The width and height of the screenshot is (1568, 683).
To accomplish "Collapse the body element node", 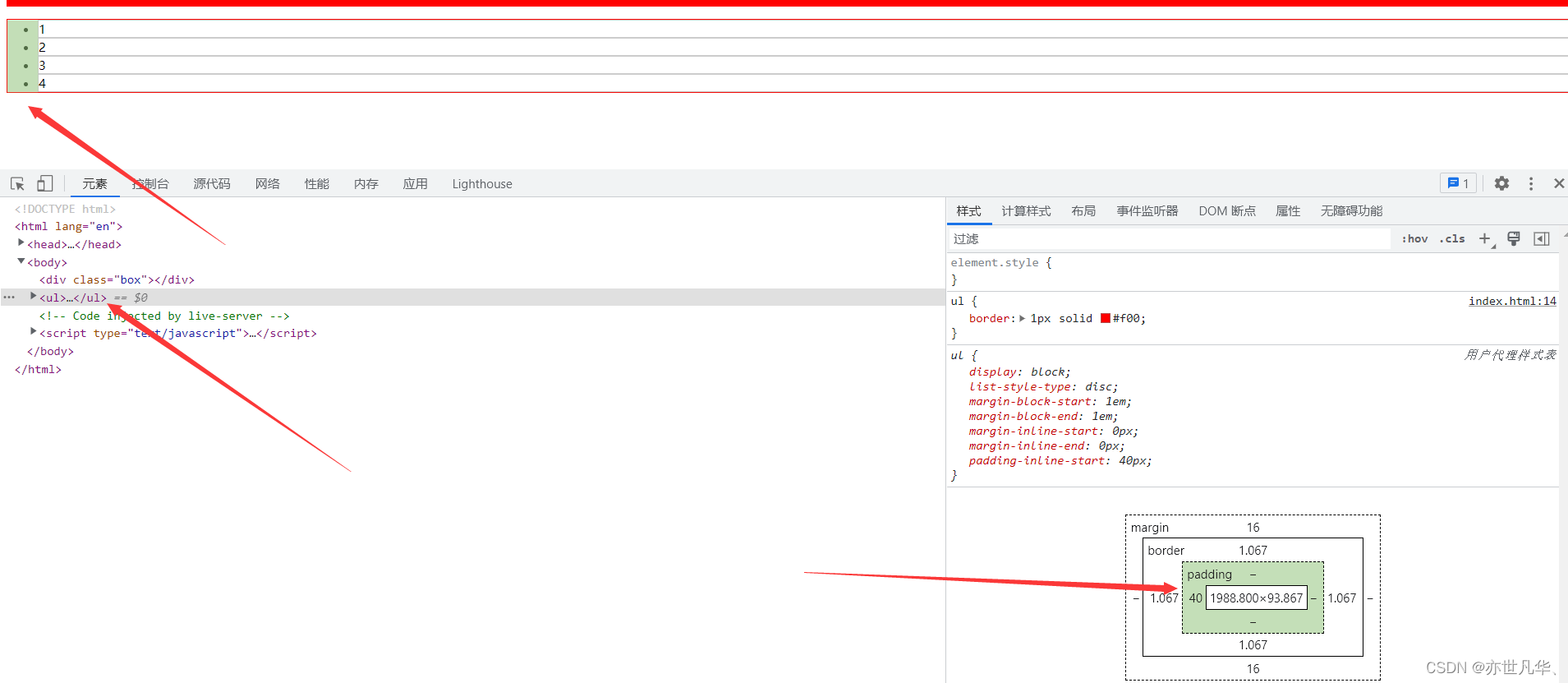I will coord(21,261).
